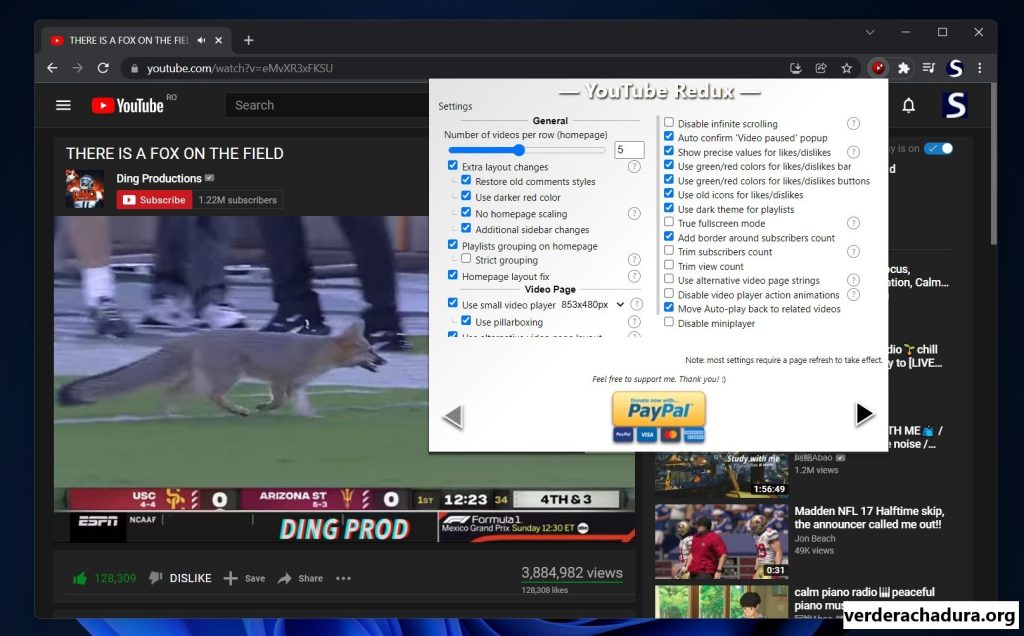Open help for Disable infinite scrolling
This screenshot has width=1024, height=636.
pos(853,123)
